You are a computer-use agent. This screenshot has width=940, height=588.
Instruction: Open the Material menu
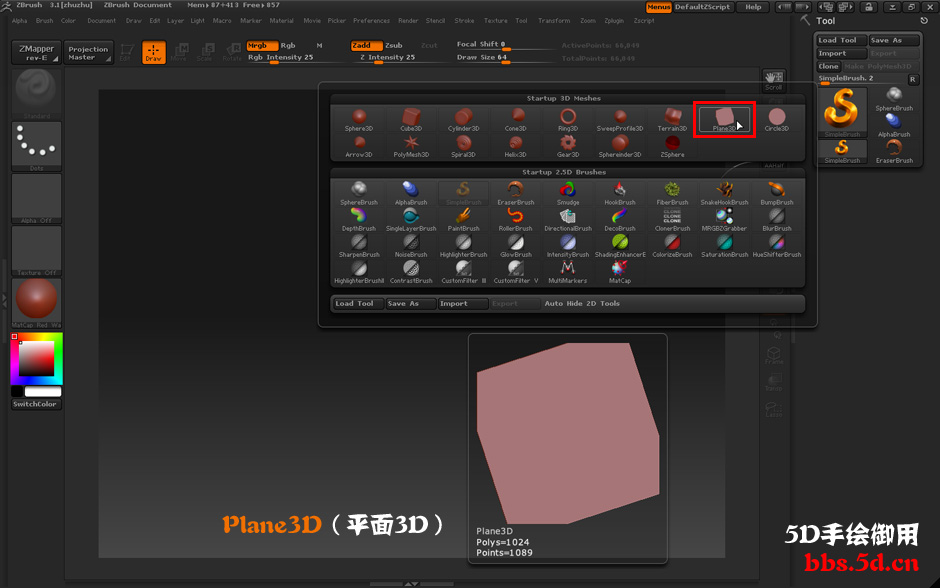(281, 21)
